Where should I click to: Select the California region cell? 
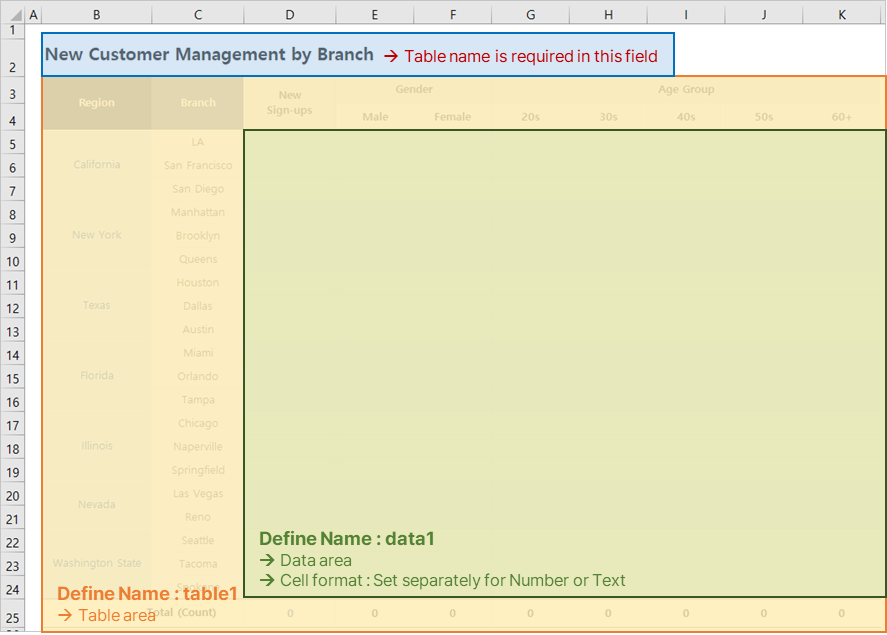pyautogui.click(x=96, y=165)
